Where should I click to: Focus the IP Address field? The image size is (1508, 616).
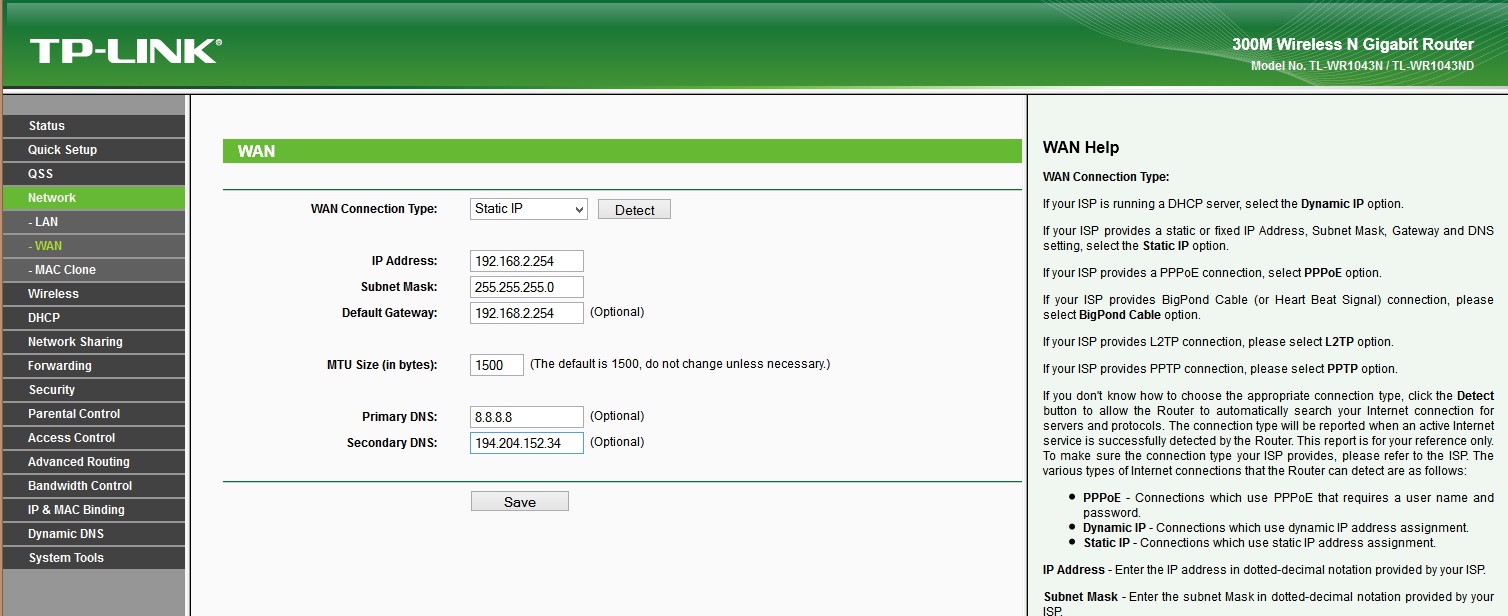527,261
